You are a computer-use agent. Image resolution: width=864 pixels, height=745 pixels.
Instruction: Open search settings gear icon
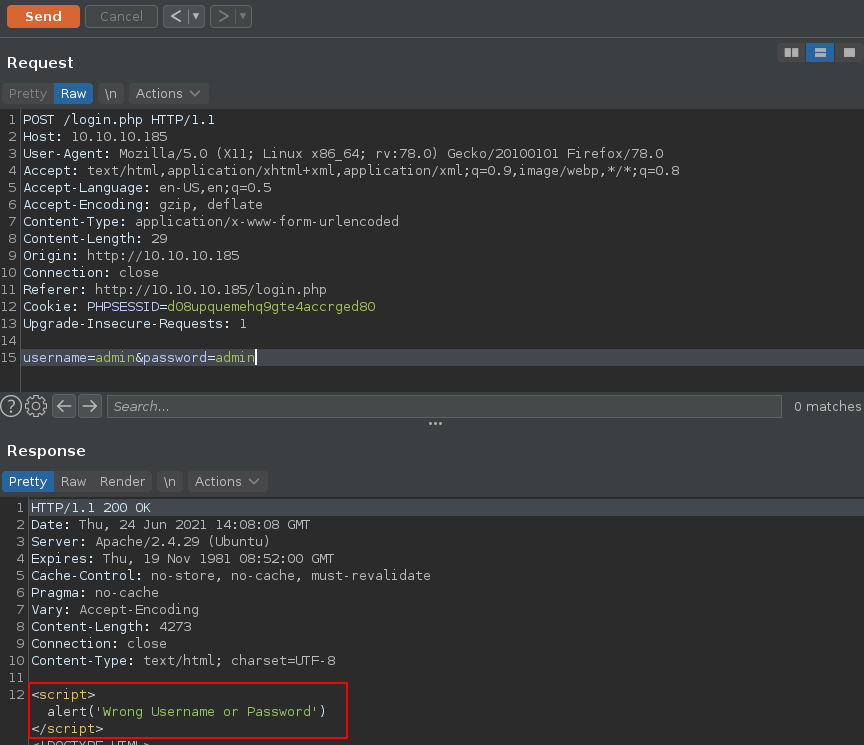pyautogui.click(x=37, y=406)
